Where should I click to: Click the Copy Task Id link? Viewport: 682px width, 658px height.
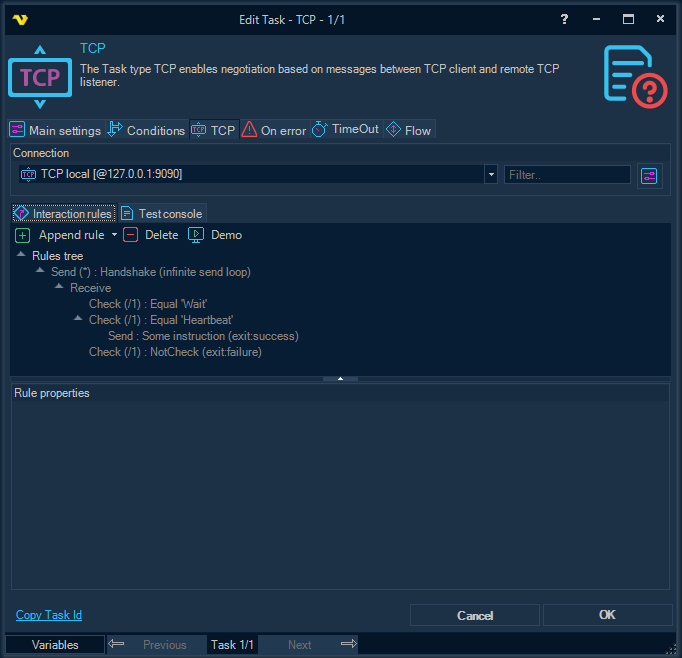49,615
